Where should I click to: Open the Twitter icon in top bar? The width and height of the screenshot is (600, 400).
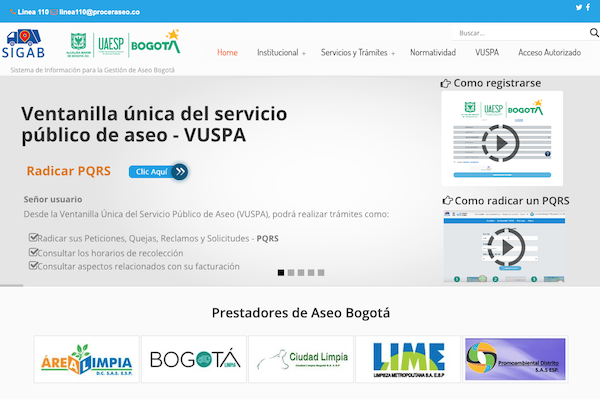point(579,7)
